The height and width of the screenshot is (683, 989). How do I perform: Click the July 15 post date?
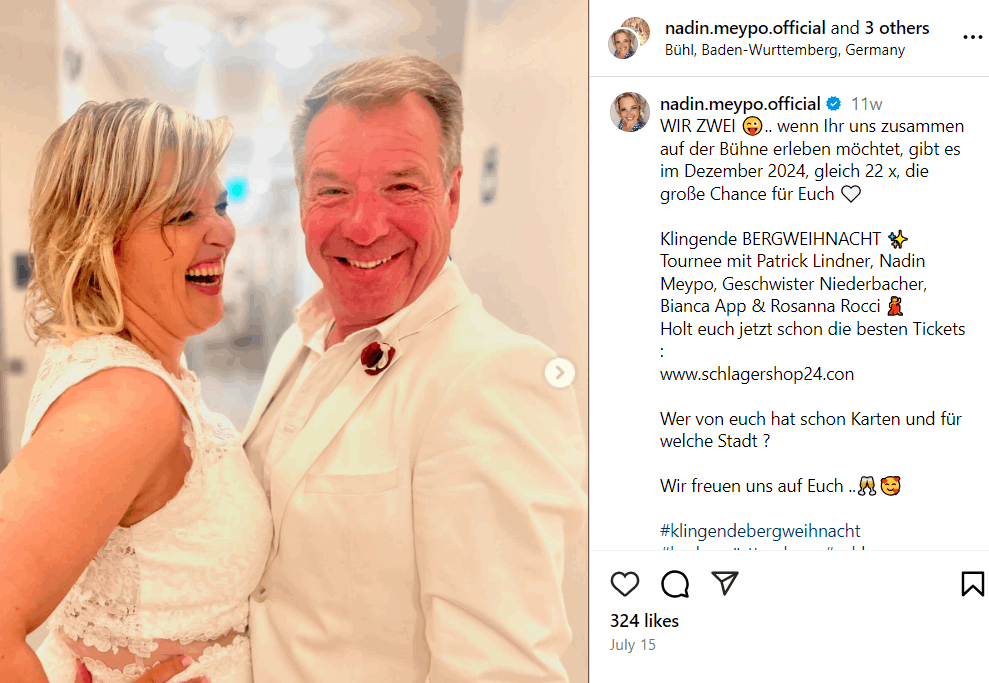point(633,645)
